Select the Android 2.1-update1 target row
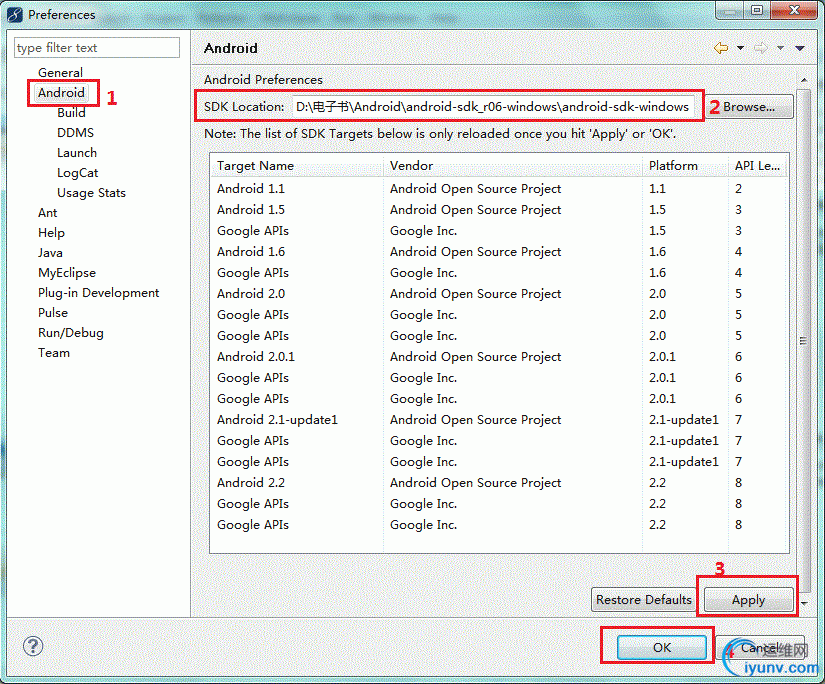This screenshot has width=825, height=684. (499, 419)
